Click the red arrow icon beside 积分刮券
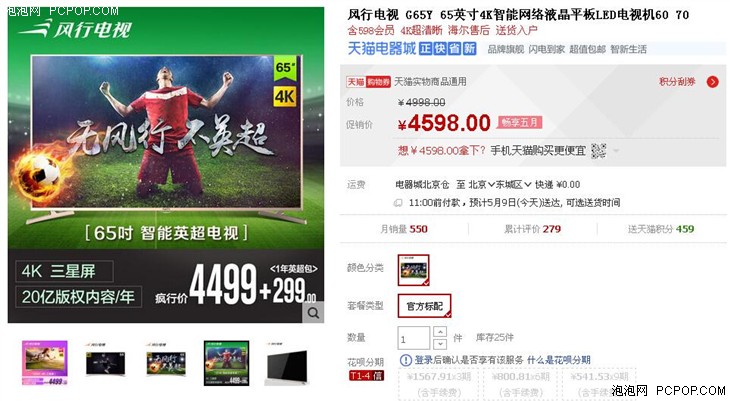The height and width of the screenshot is (401, 730). (712, 82)
